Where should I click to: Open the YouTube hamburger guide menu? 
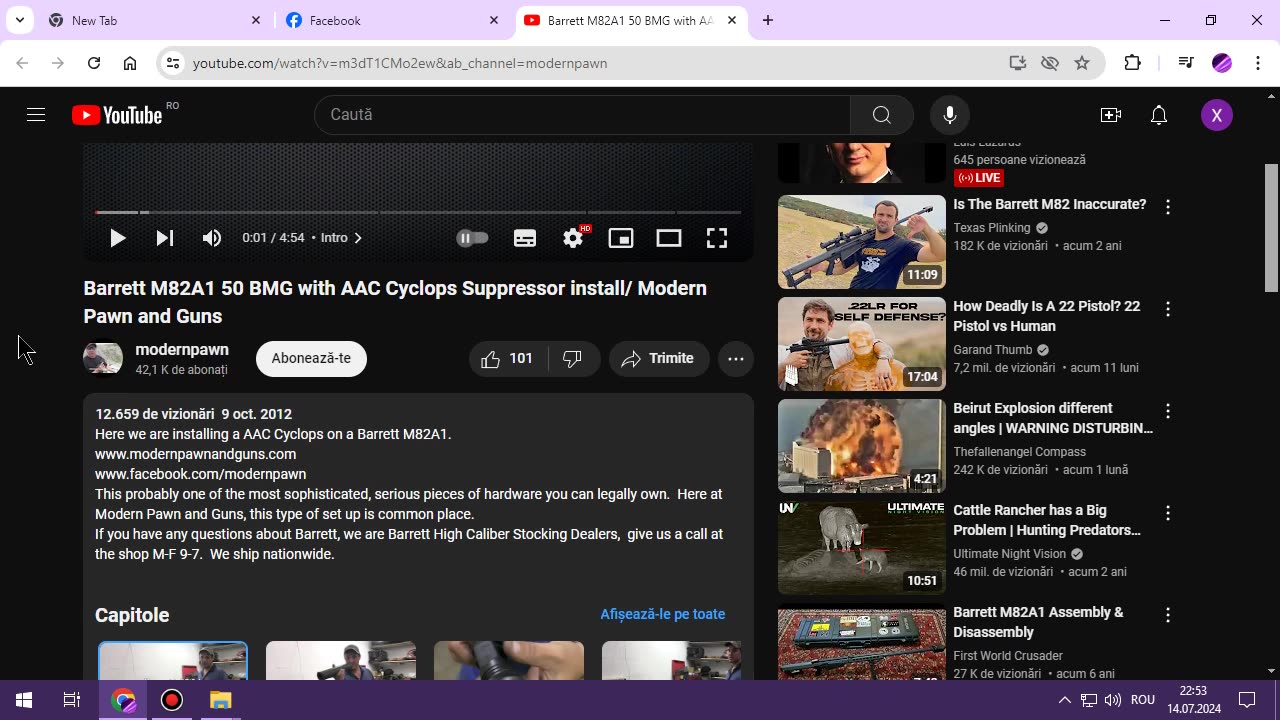point(36,115)
